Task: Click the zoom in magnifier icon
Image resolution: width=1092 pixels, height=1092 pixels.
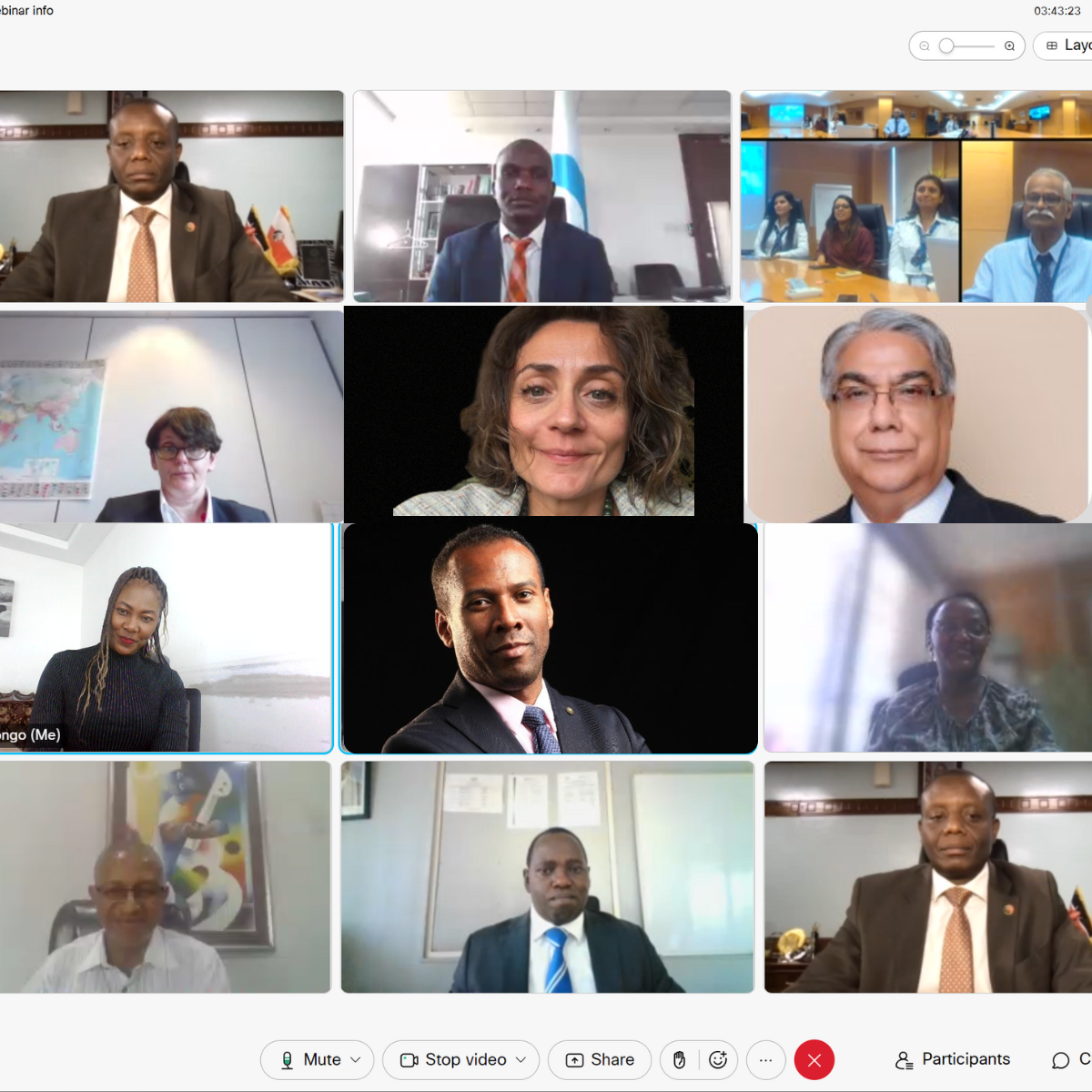Action: point(1009,45)
